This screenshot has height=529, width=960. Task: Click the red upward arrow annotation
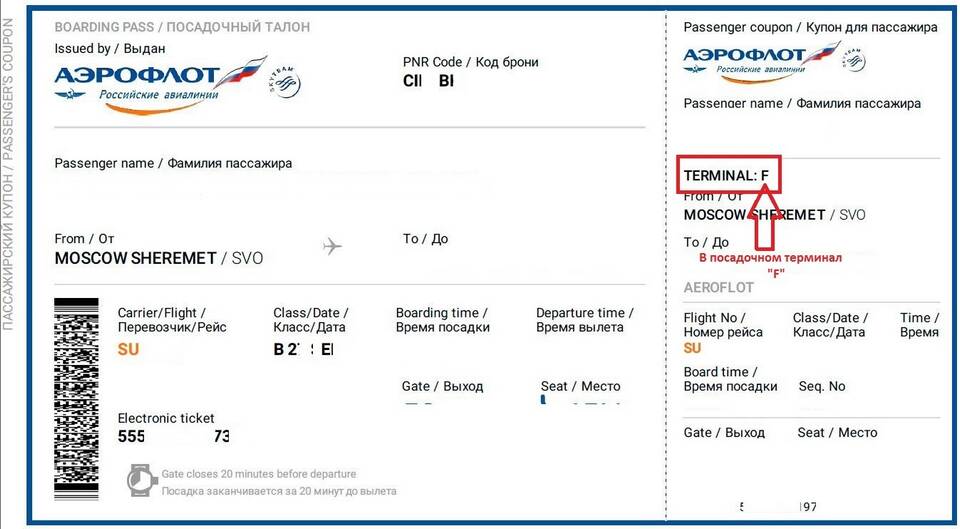point(763,219)
